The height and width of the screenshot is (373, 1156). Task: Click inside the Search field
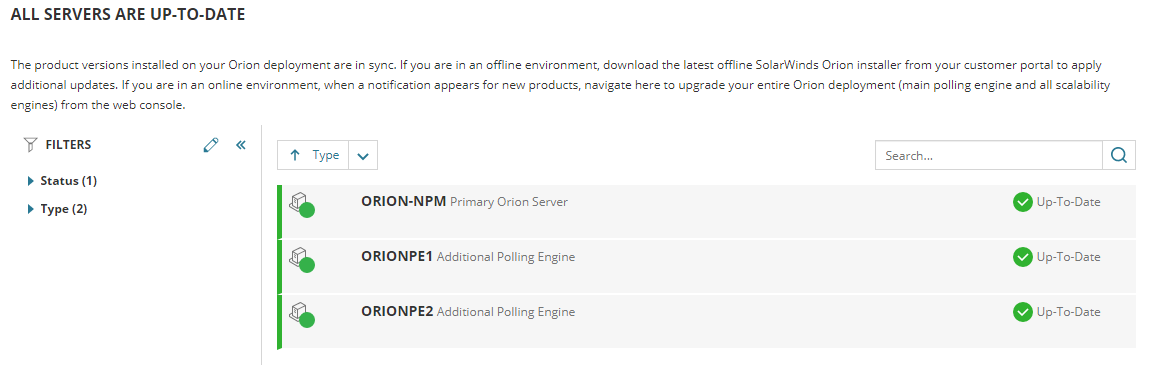[989, 156]
